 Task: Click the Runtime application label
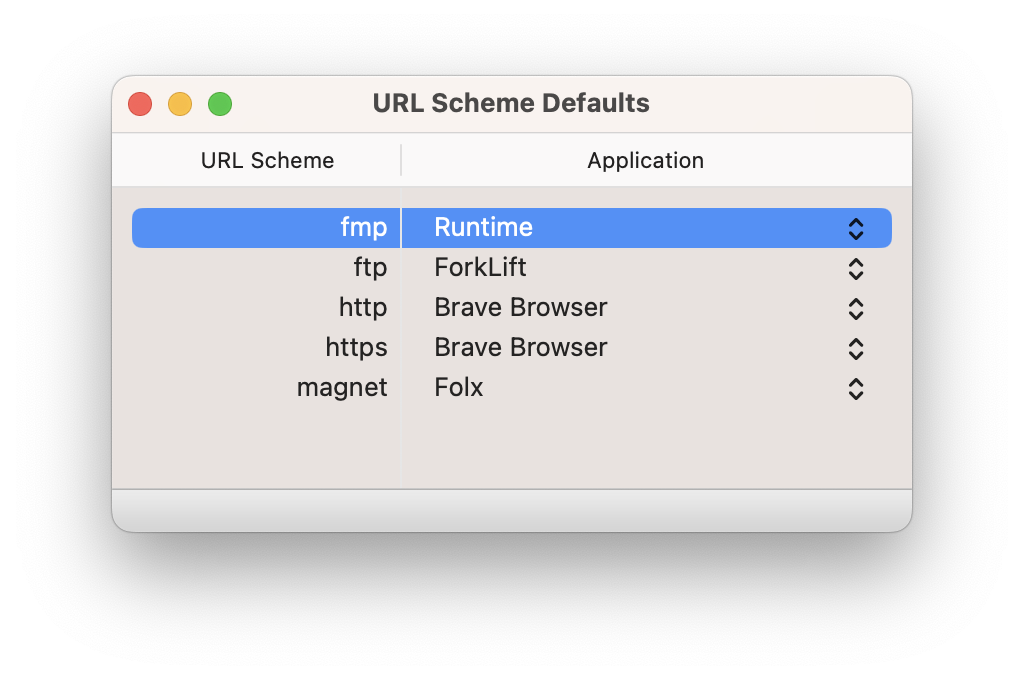(484, 227)
